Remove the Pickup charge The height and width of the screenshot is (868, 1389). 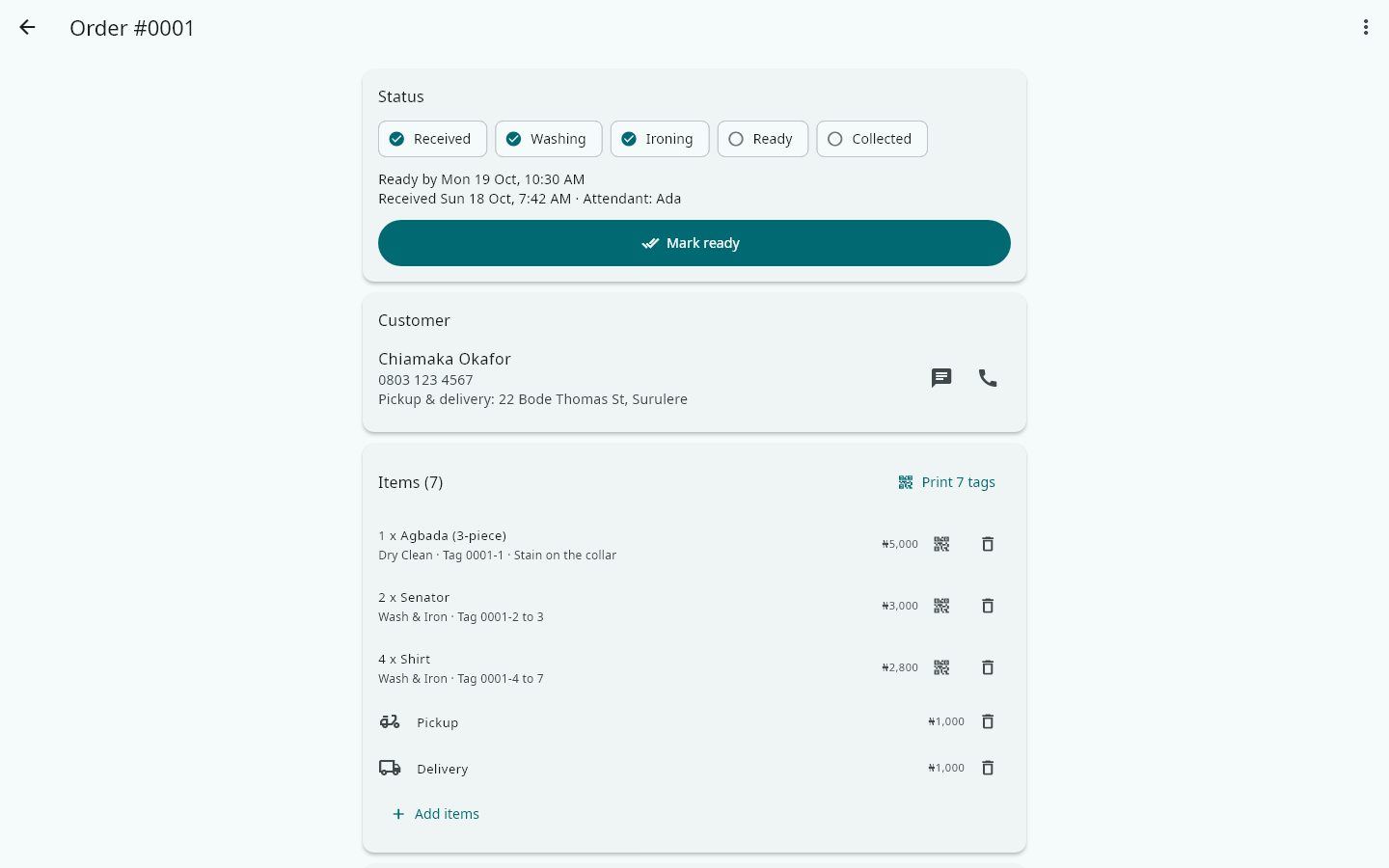(x=988, y=721)
